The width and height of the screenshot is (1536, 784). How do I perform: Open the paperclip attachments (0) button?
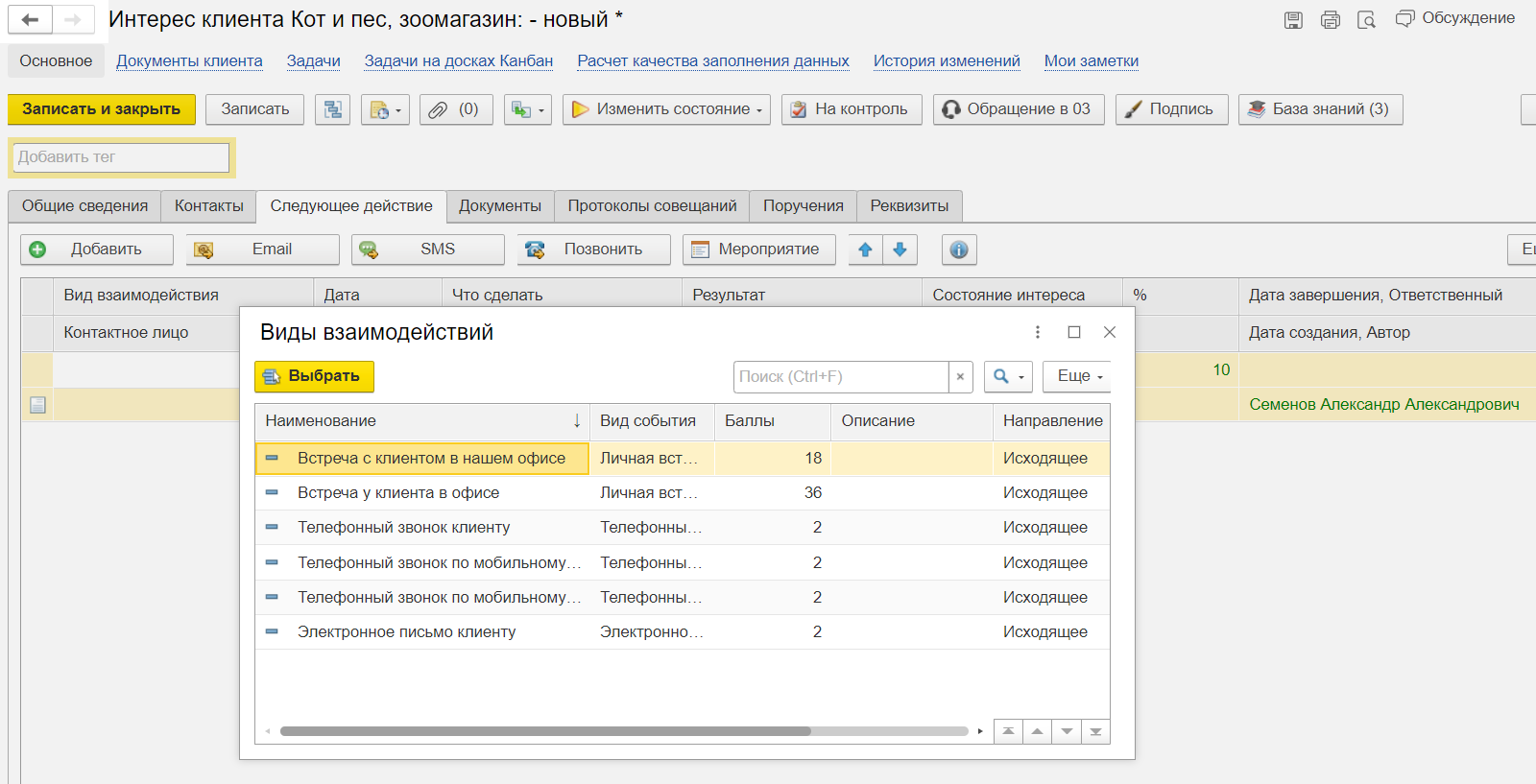tap(456, 109)
